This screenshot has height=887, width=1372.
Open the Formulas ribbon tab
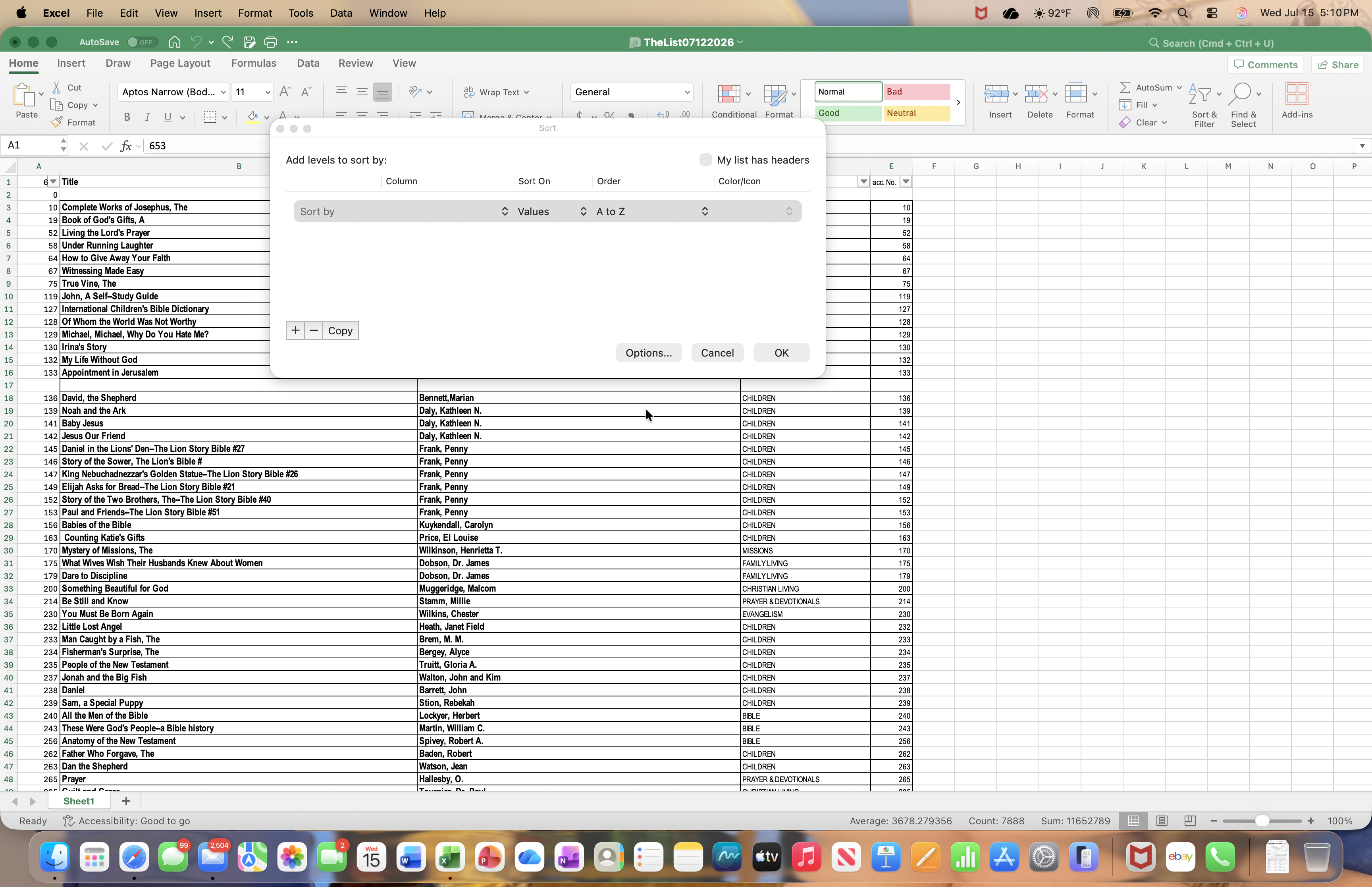[253, 64]
